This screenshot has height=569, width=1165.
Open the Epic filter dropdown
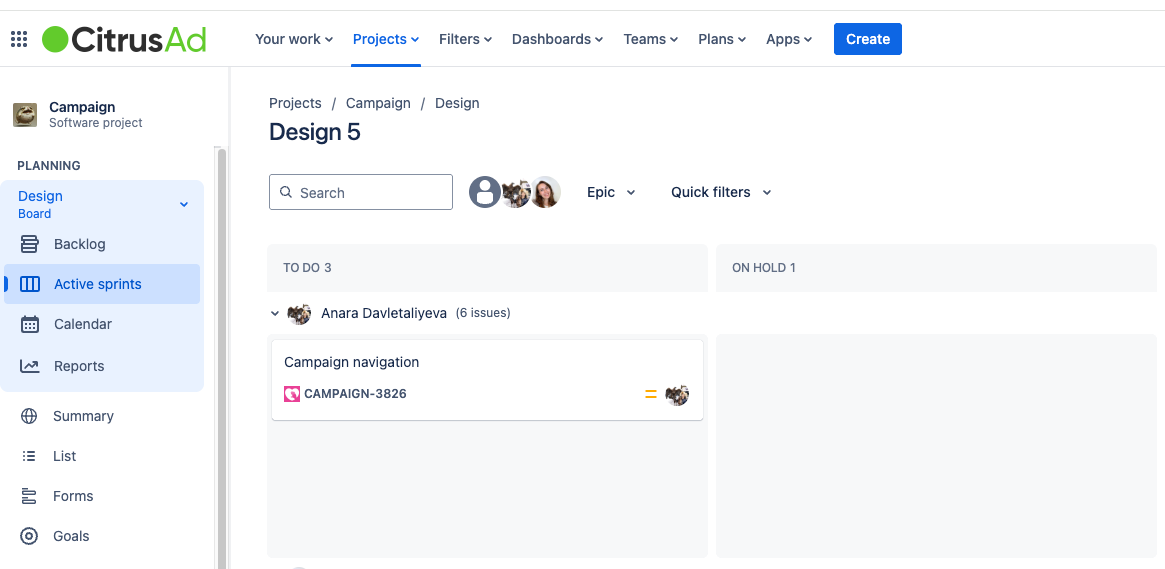[x=611, y=192]
